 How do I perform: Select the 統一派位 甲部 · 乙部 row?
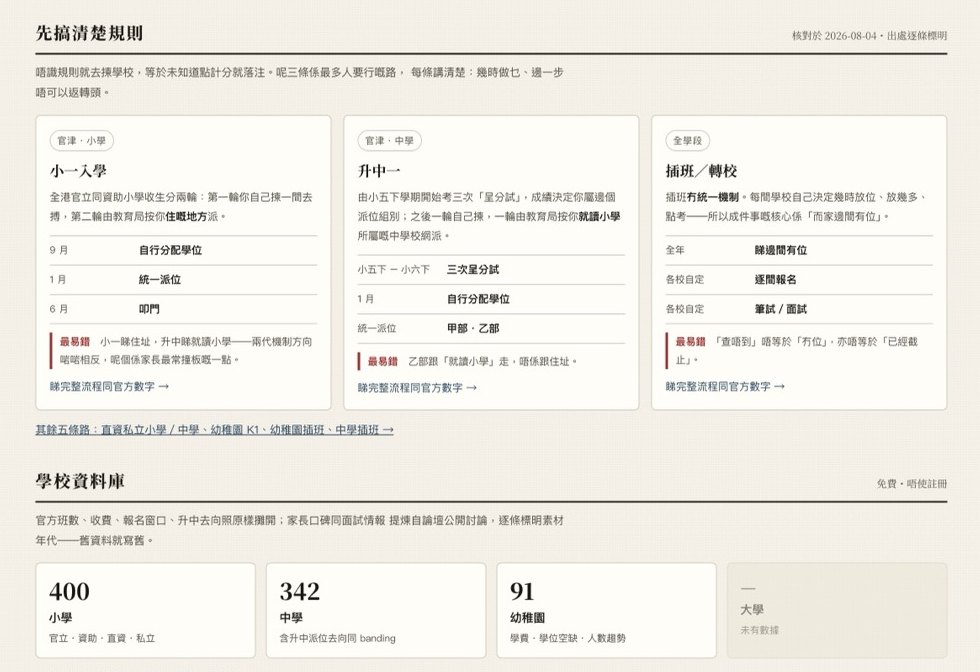491,328
